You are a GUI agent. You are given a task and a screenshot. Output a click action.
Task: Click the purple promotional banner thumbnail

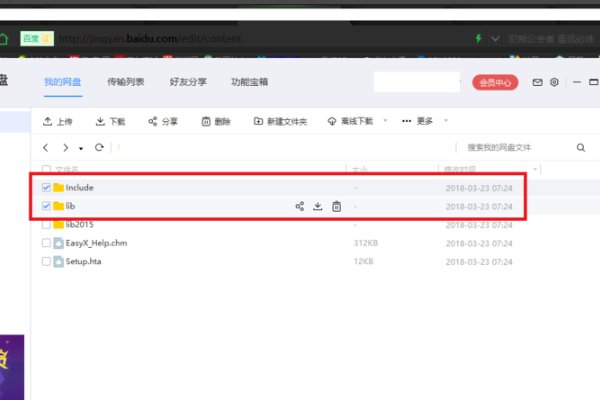(12, 367)
